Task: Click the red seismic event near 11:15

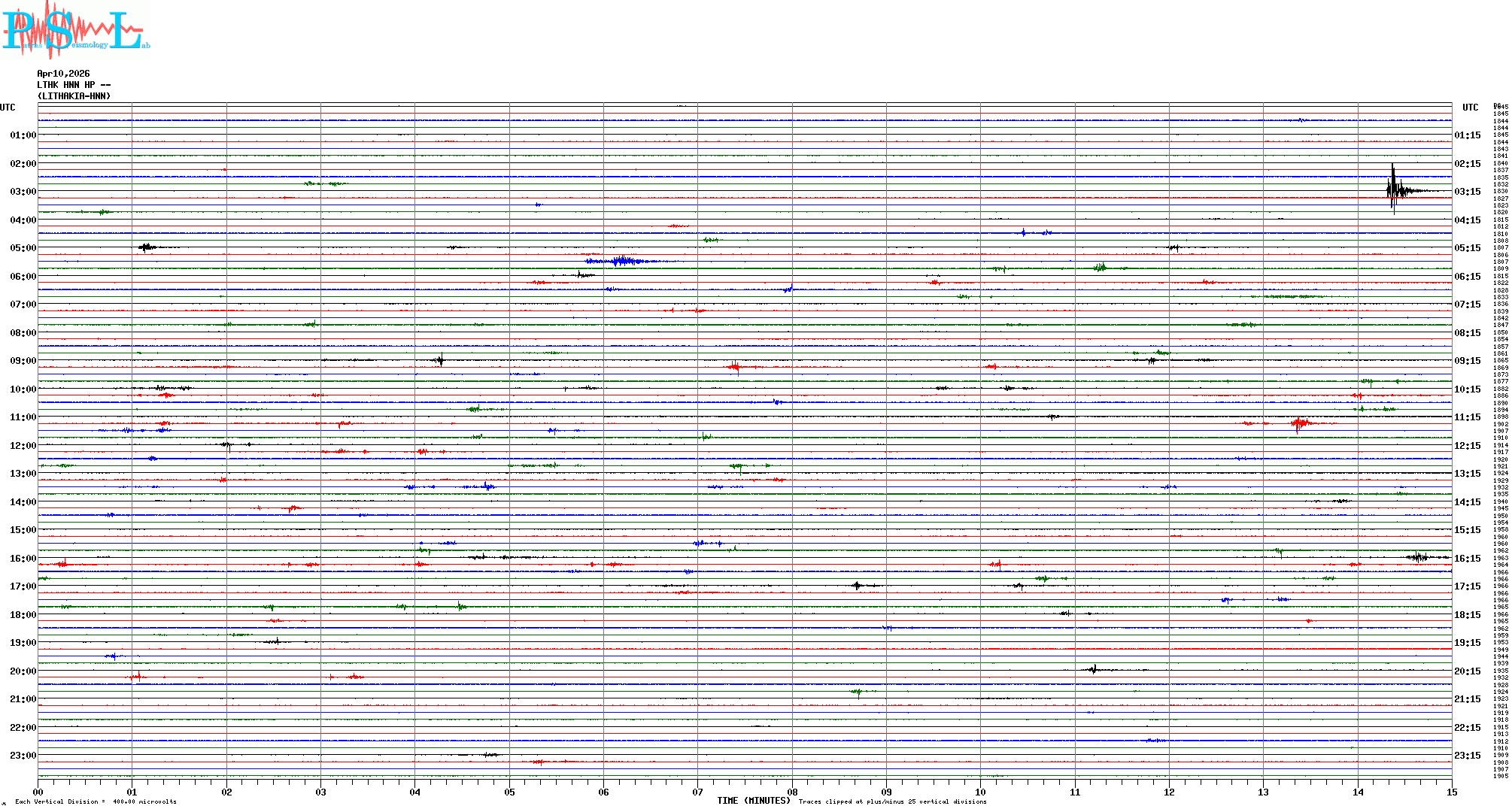Action: click(x=1299, y=423)
